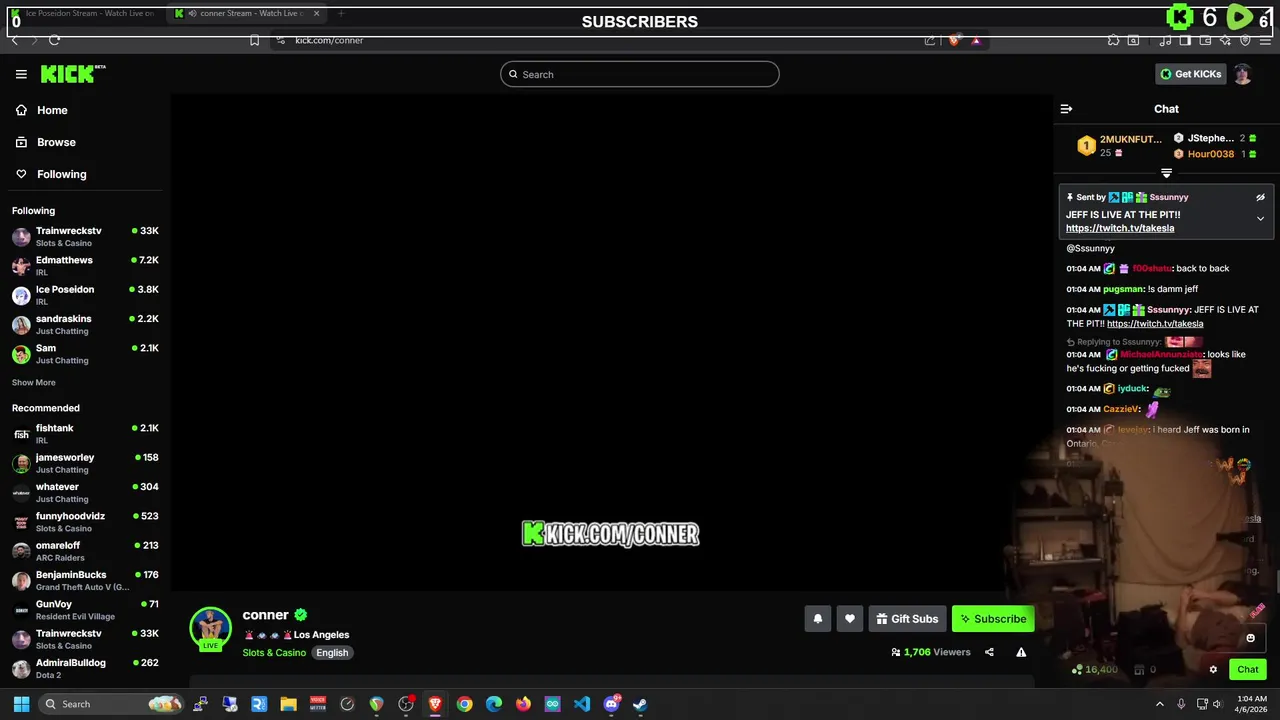Toggle the browser sidebar panel
This screenshot has height=720, width=1280.
click(1185, 40)
